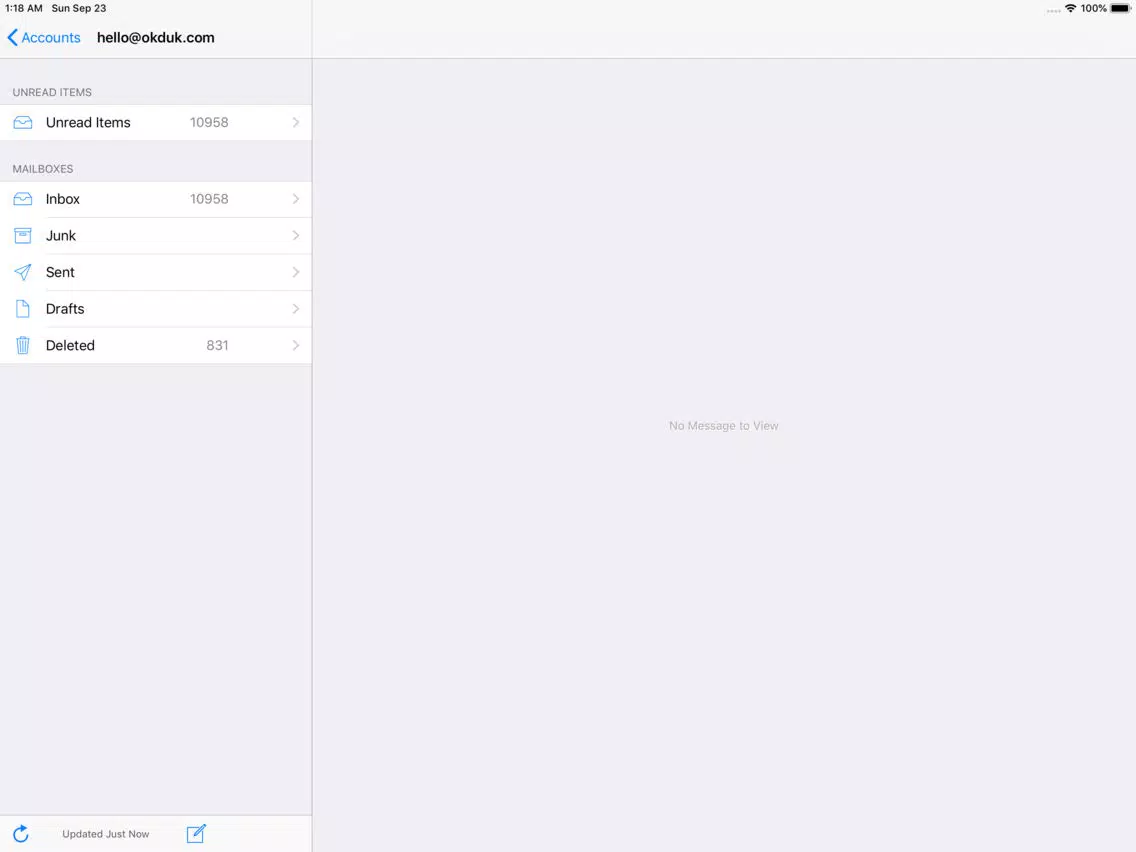Click the Deleted trash can icon
The image size is (1136, 852).
coord(22,346)
